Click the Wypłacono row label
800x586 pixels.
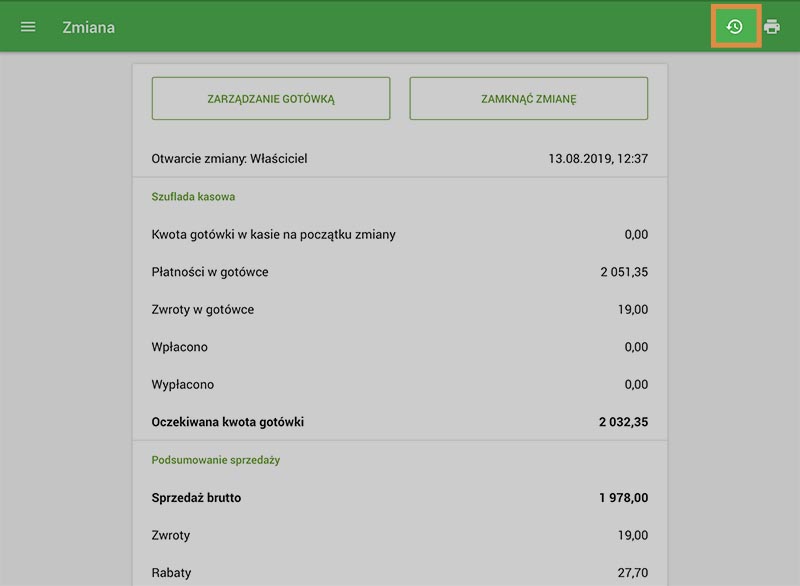click(182, 385)
